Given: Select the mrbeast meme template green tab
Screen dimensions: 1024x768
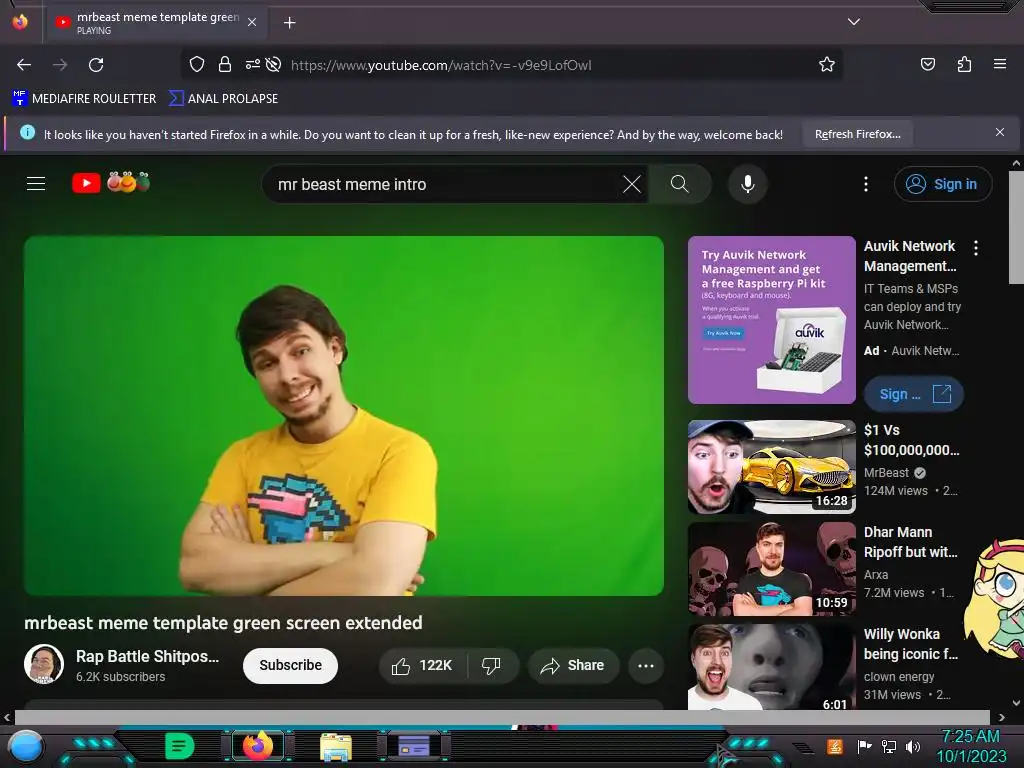Looking at the screenshot, I should (x=155, y=22).
